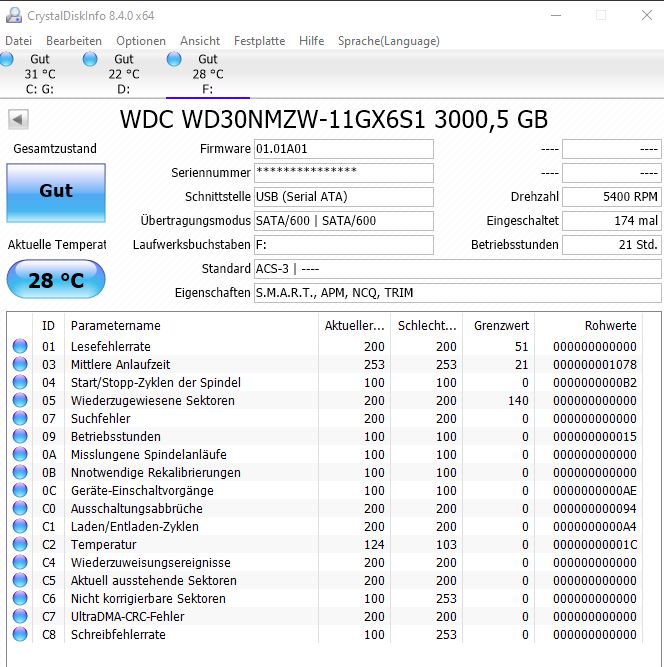This screenshot has height=667, width=664.
Task: Open the Optionen menu
Action: click(141, 41)
